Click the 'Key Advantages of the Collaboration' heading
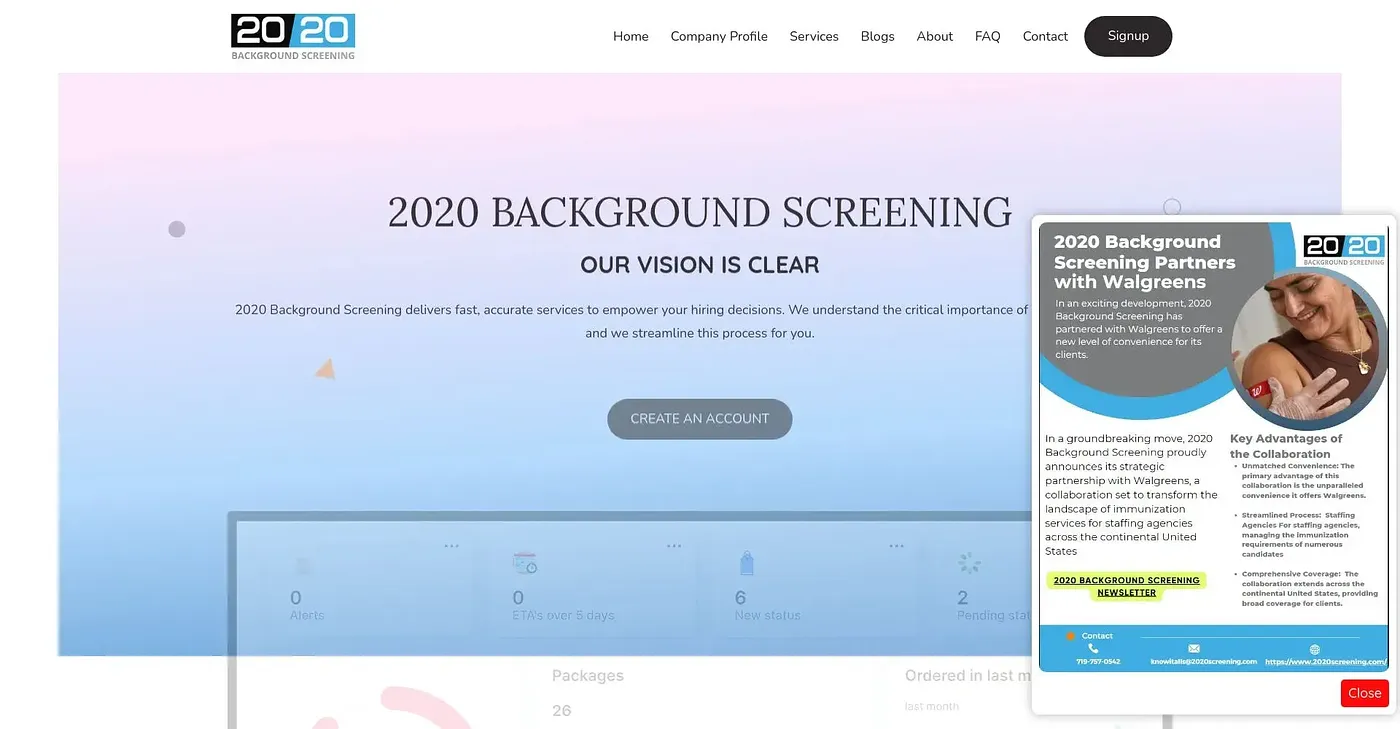The height and width of the screenshot is (729, 1400). tap(1286, 446)
